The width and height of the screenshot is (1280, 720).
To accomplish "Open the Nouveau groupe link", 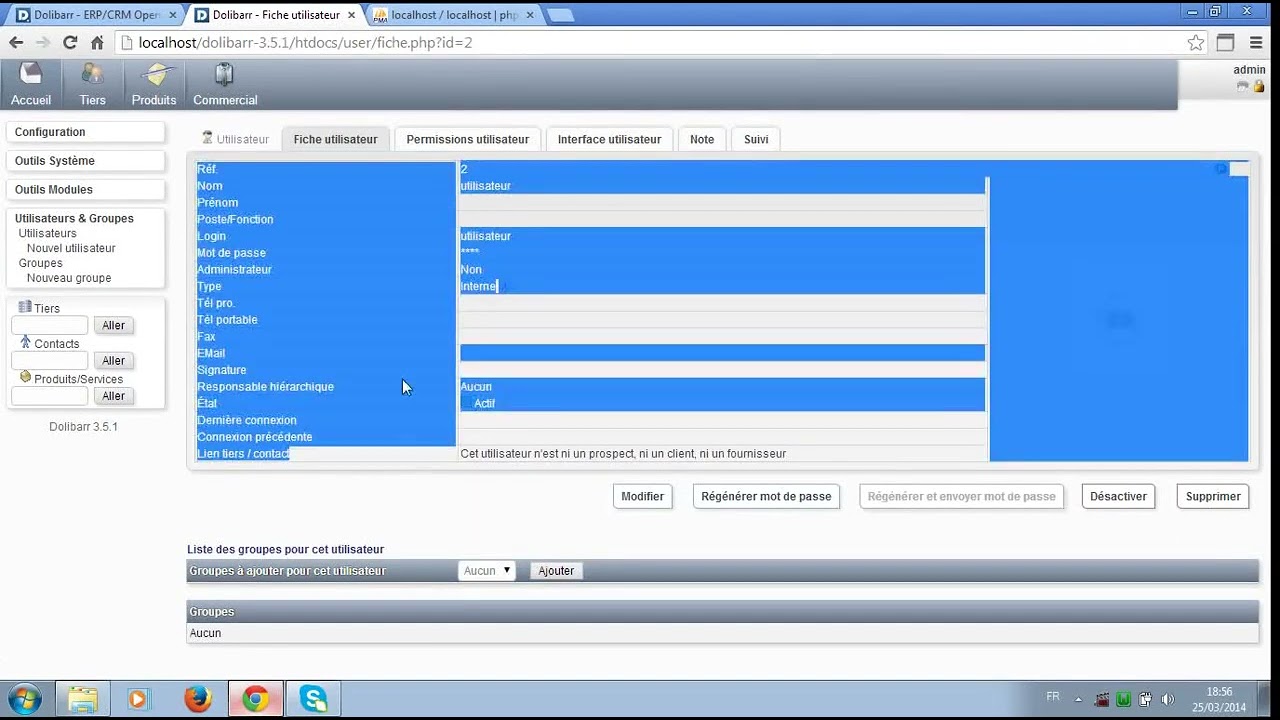I will click(69, 278).
